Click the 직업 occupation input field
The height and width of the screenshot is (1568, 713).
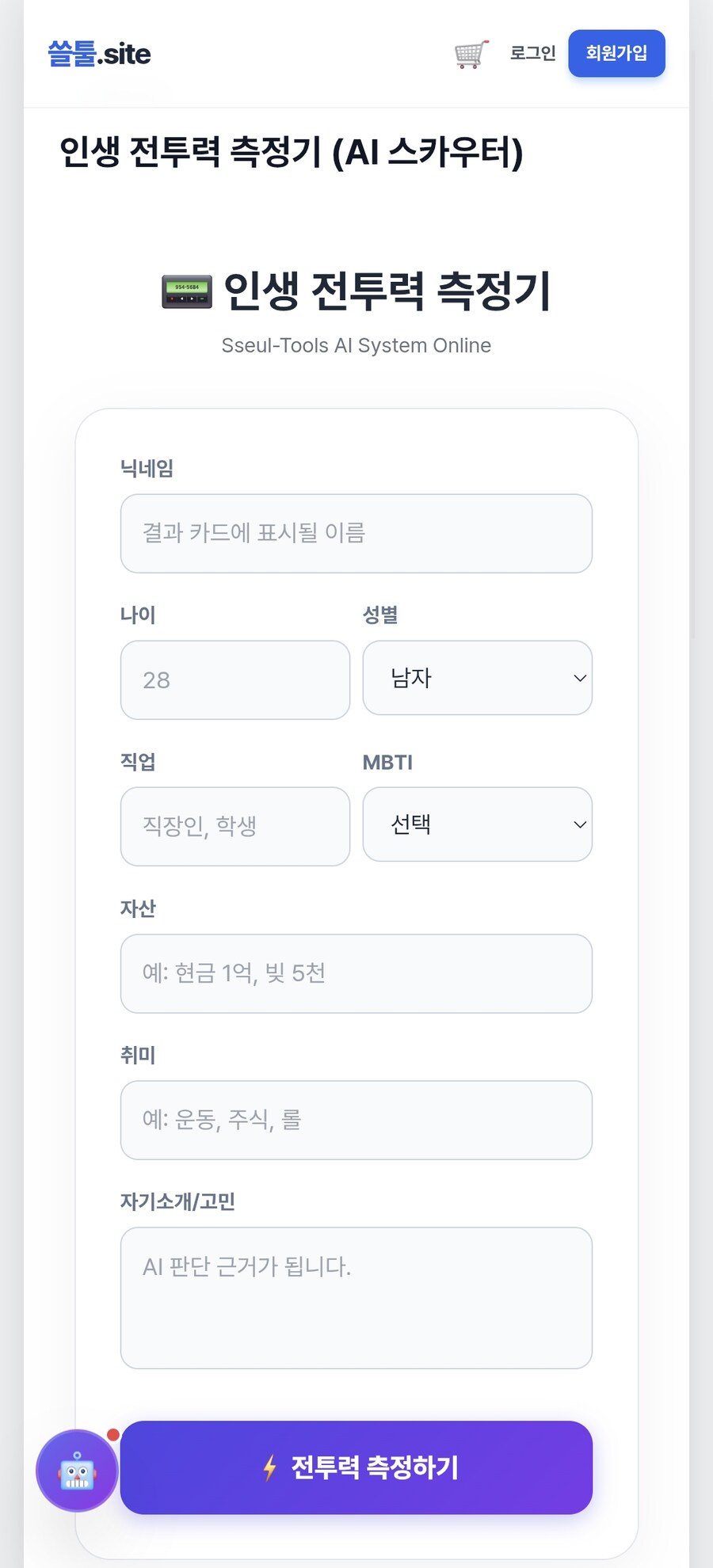pos(234,826)
